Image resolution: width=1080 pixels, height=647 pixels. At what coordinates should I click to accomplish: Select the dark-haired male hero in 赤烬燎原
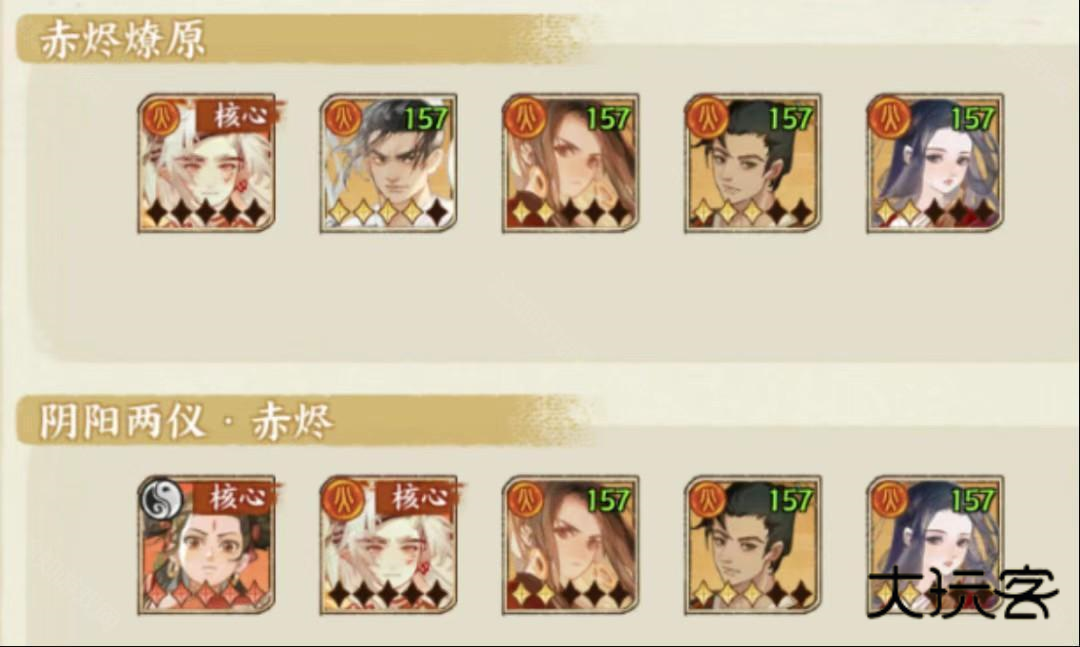[753, 163]
